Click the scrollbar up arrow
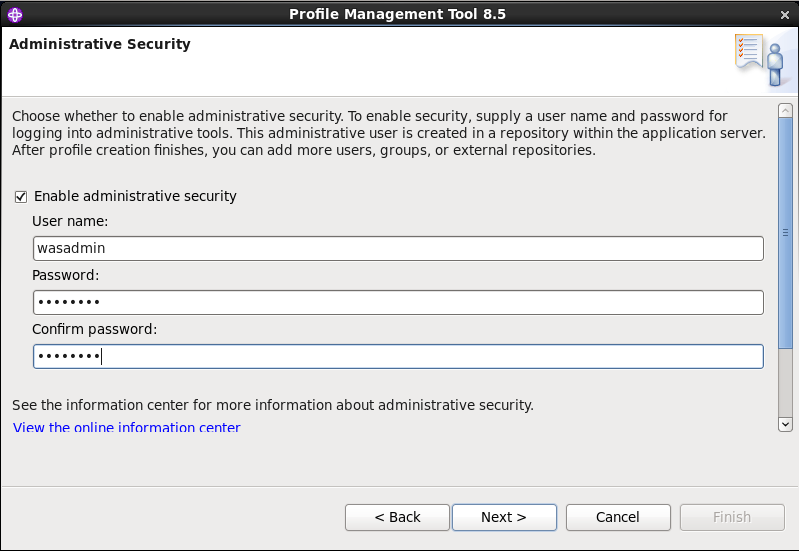 (x=785, y=111)
